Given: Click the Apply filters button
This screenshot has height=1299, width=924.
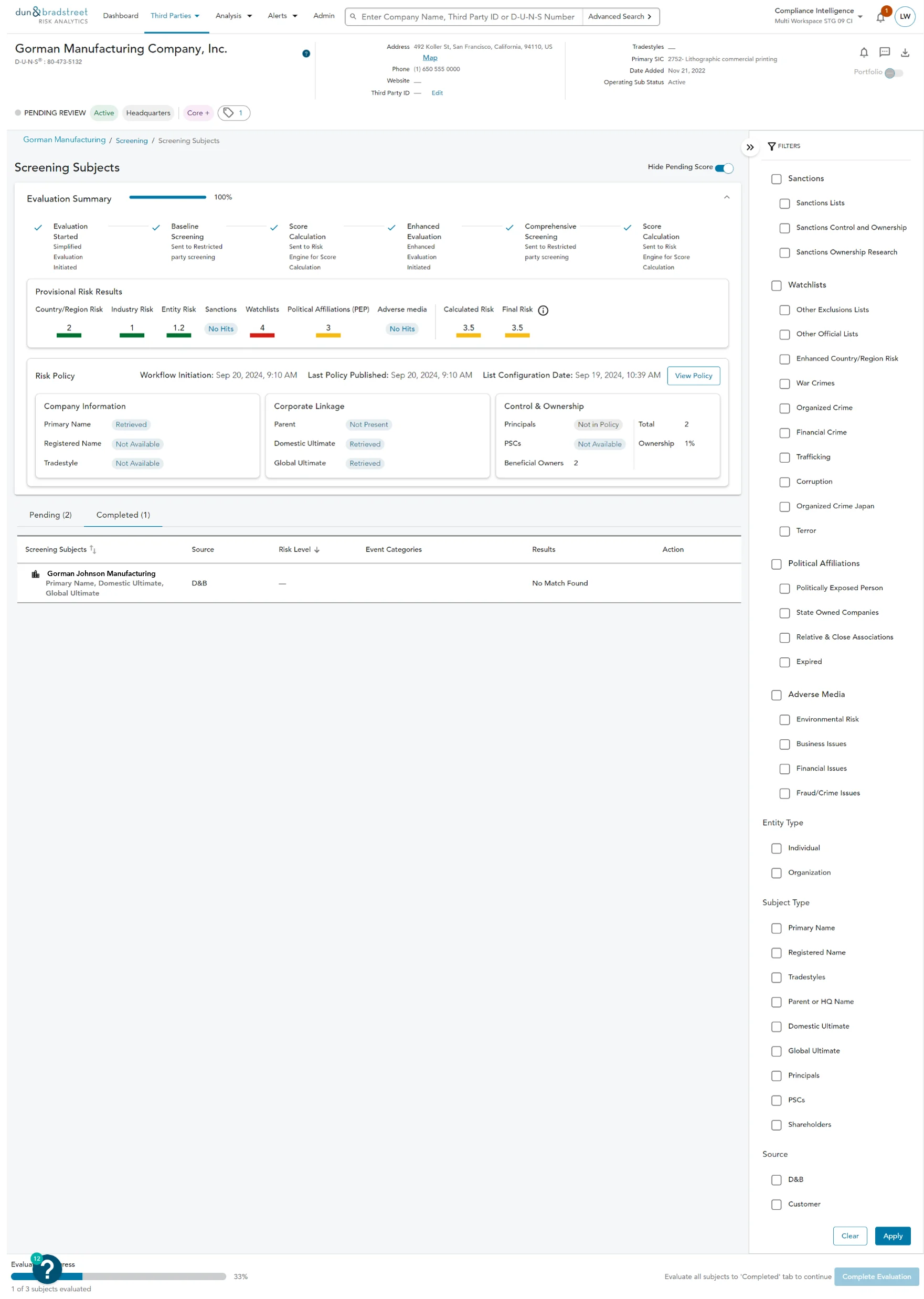Looking at the screenshot, I should (893, 1237).
